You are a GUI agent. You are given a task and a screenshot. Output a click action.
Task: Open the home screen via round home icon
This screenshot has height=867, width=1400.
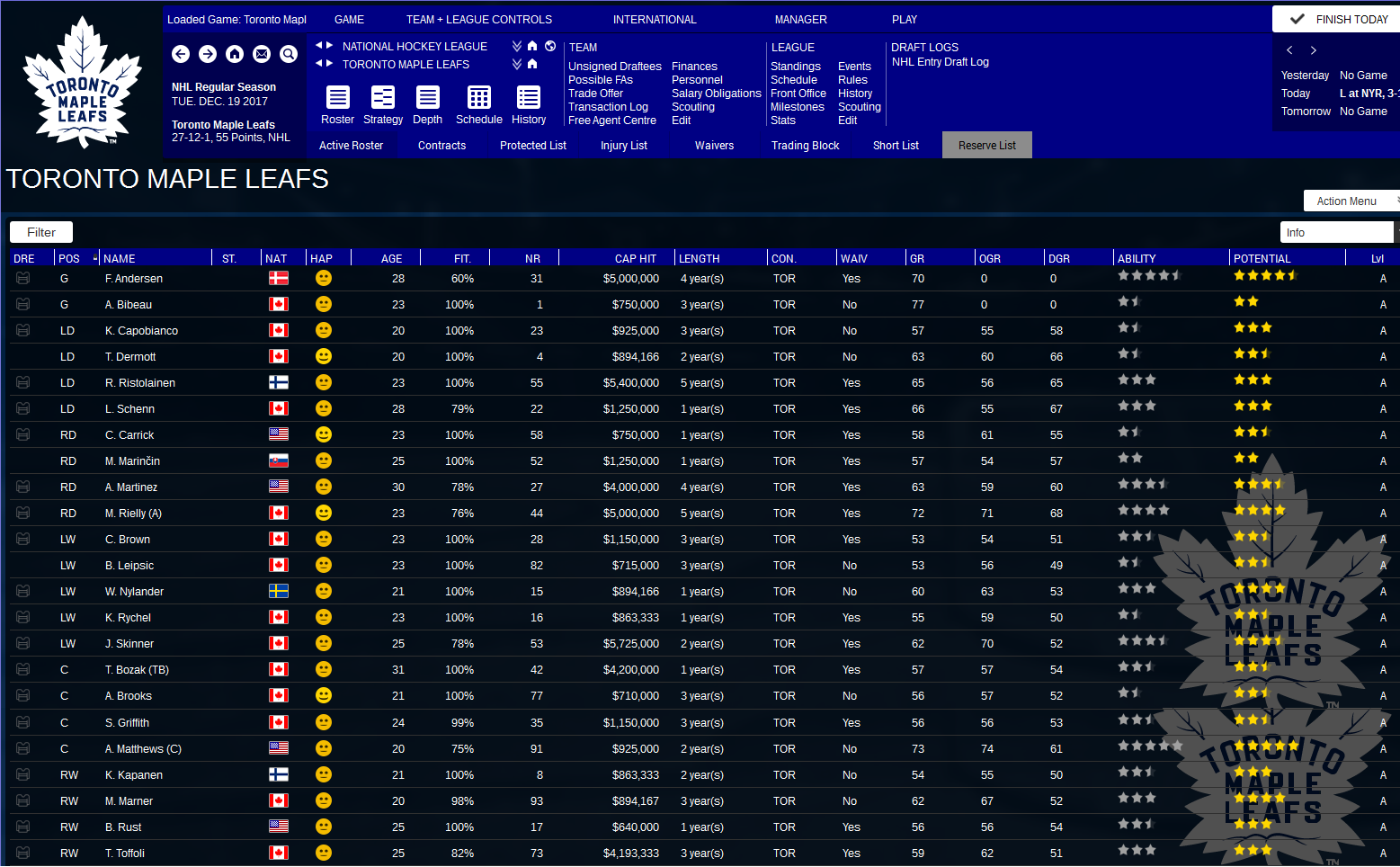tap(235, 54)
